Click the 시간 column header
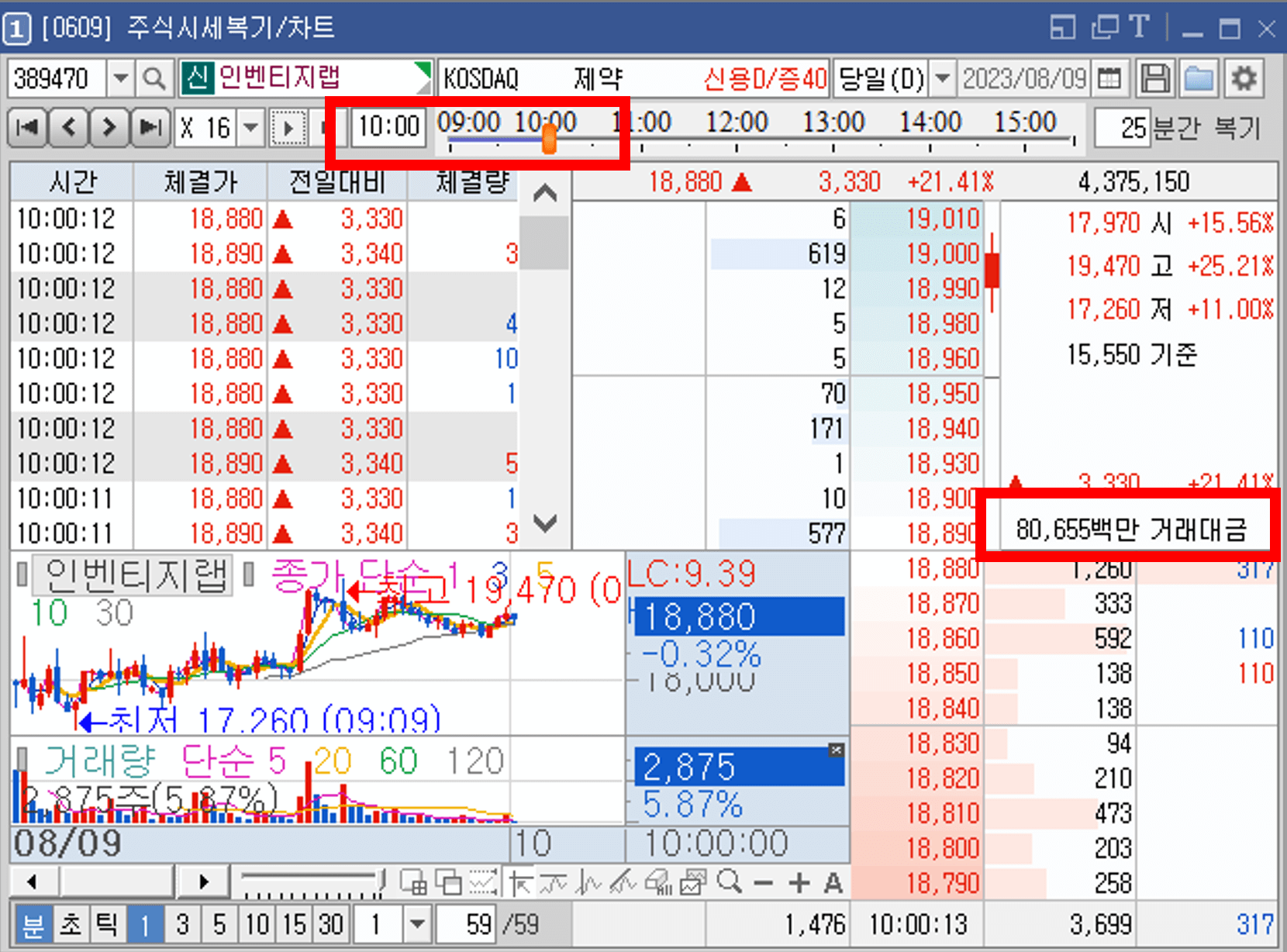This screenshot has width=1287, height=952. [x=72, y=181]
